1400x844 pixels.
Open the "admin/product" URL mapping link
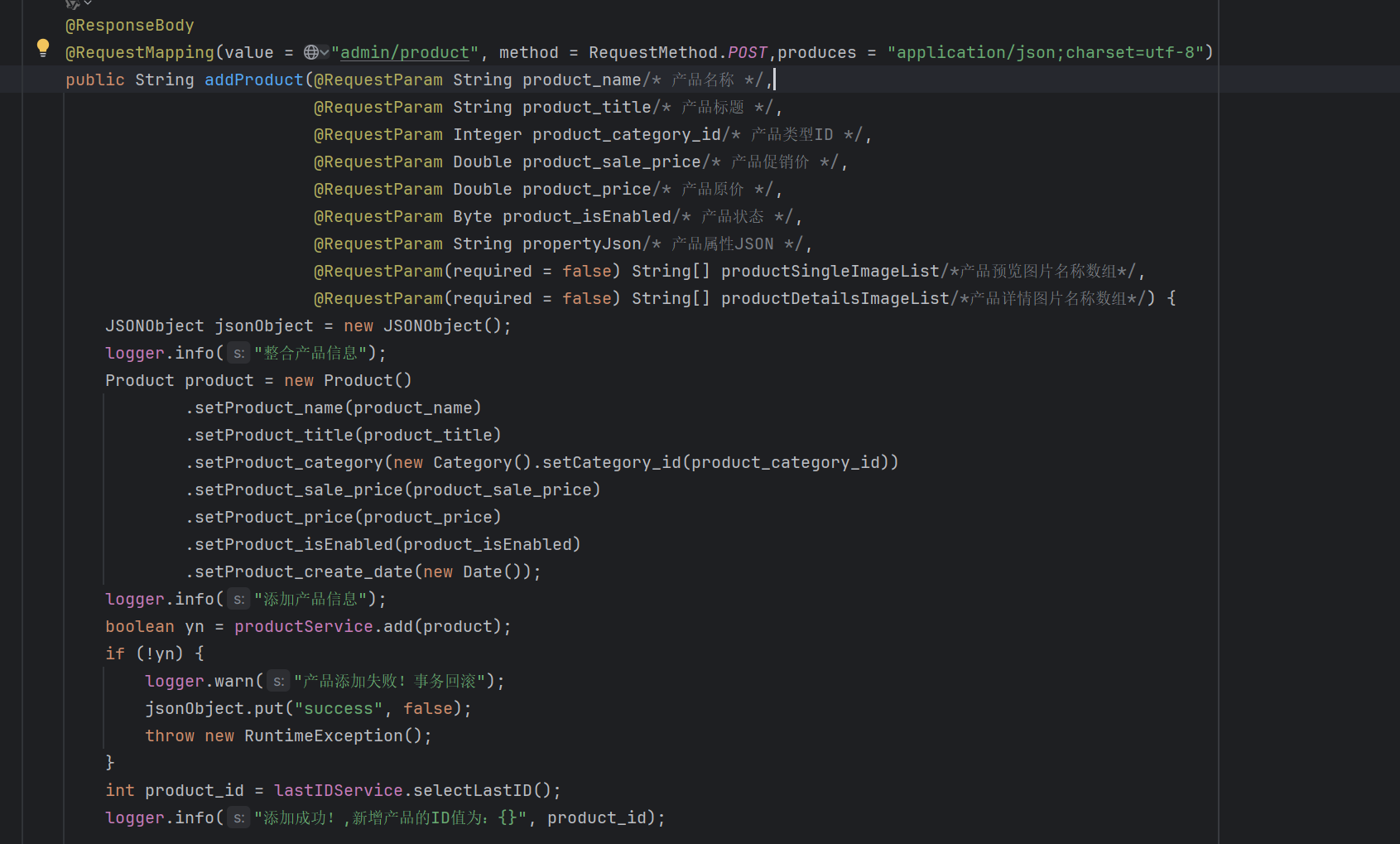pos(405,52)
